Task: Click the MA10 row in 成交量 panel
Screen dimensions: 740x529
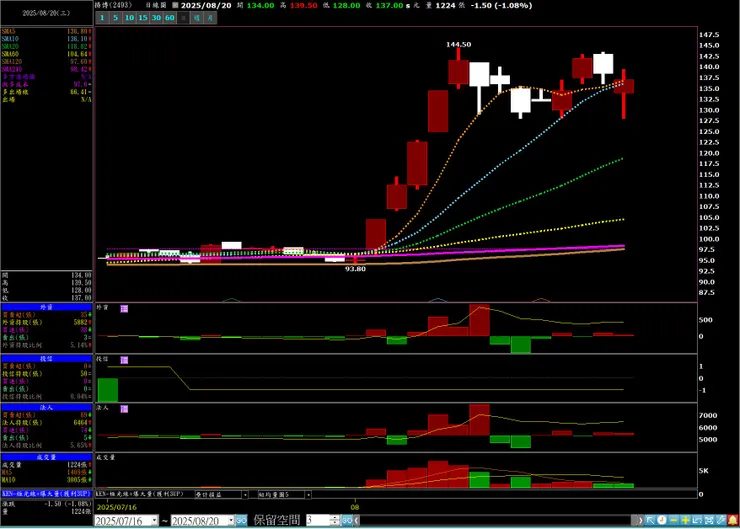Action: coord(46,480)
